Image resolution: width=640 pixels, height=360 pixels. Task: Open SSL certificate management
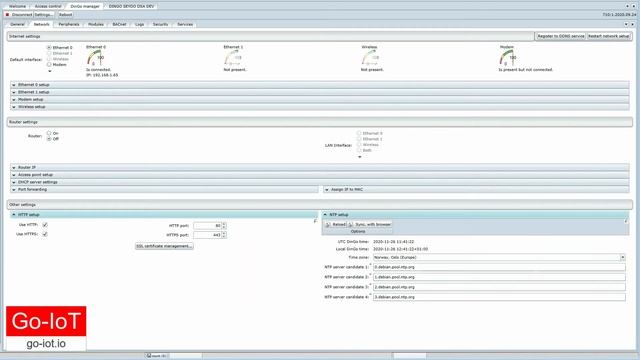tap(164, 246)
